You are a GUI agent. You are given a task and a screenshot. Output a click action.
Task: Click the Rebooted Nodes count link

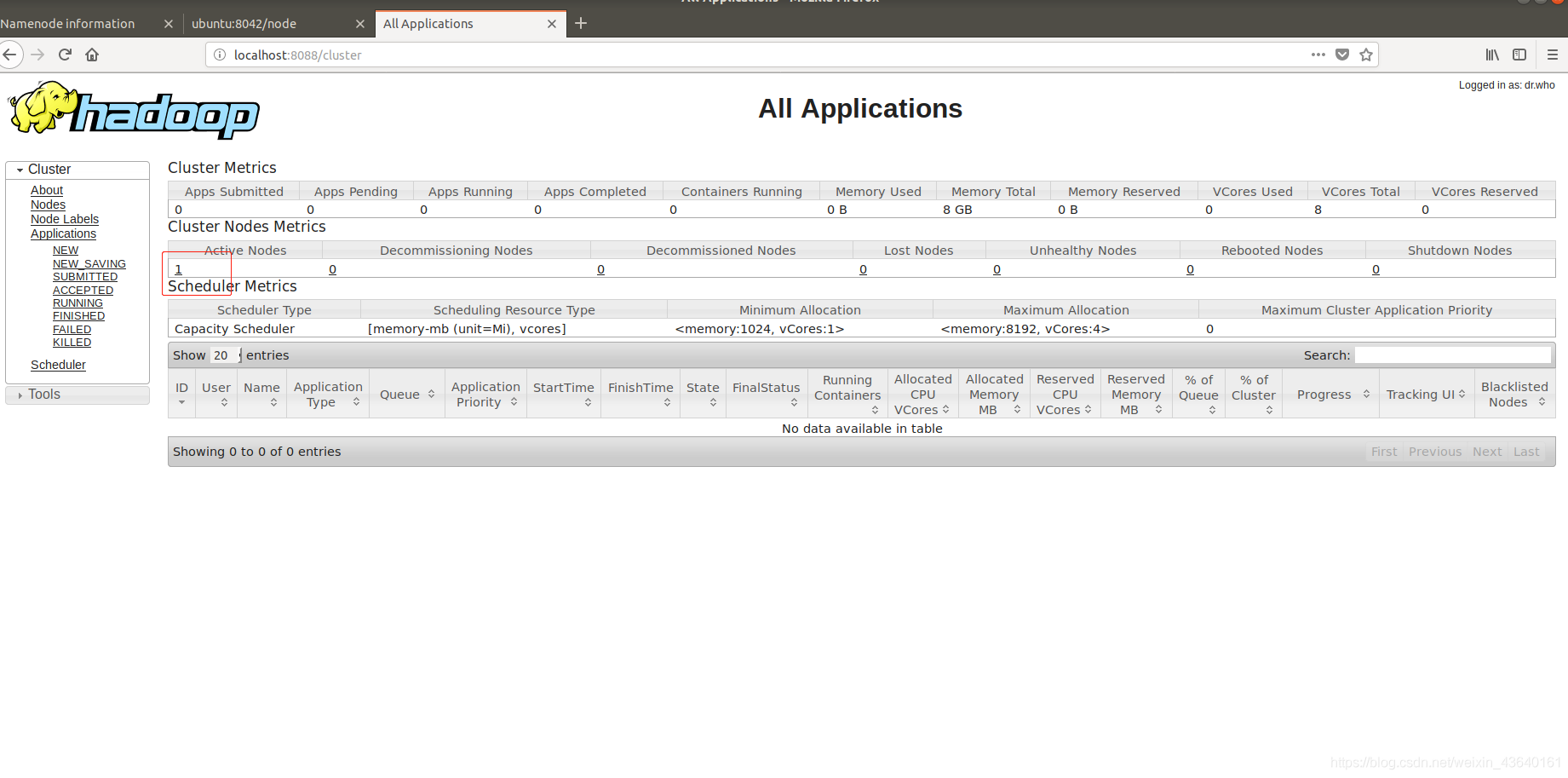point(1190,269)
